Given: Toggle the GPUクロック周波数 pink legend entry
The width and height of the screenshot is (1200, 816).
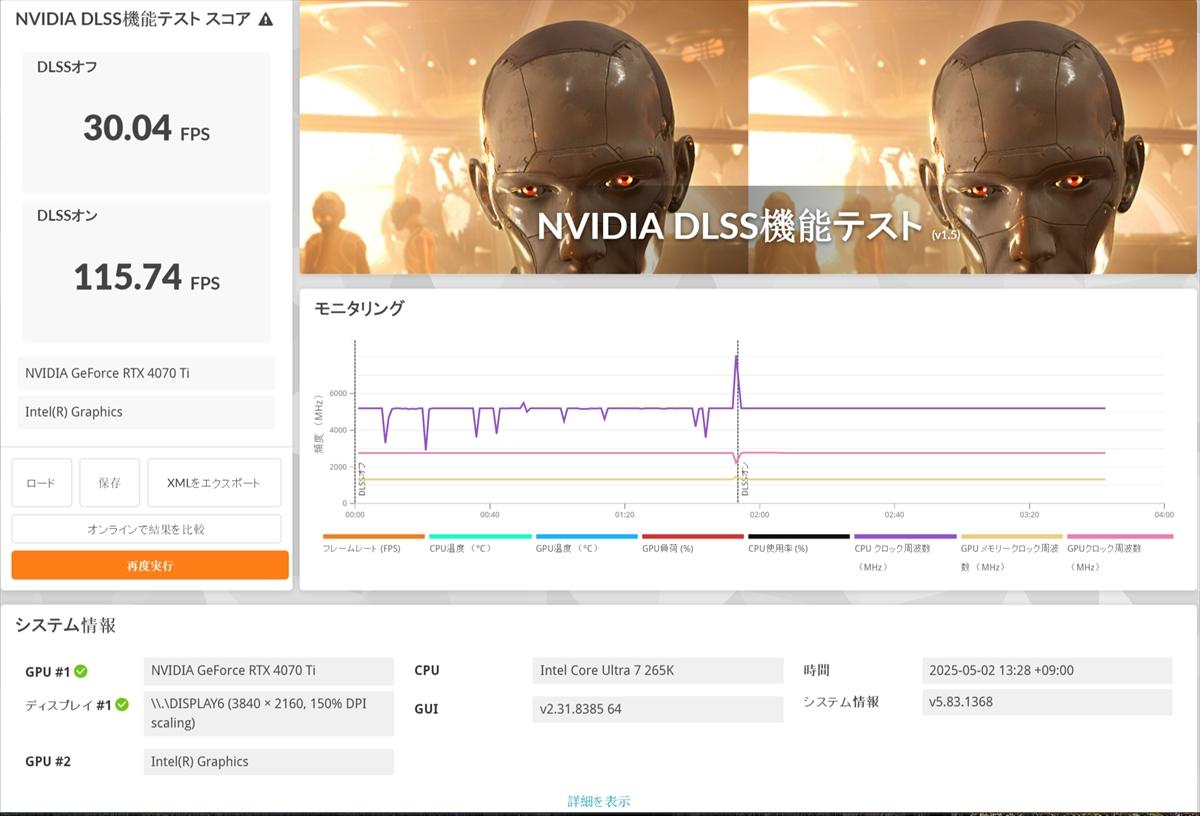Looking at the screenshot, I should 1120,552.
